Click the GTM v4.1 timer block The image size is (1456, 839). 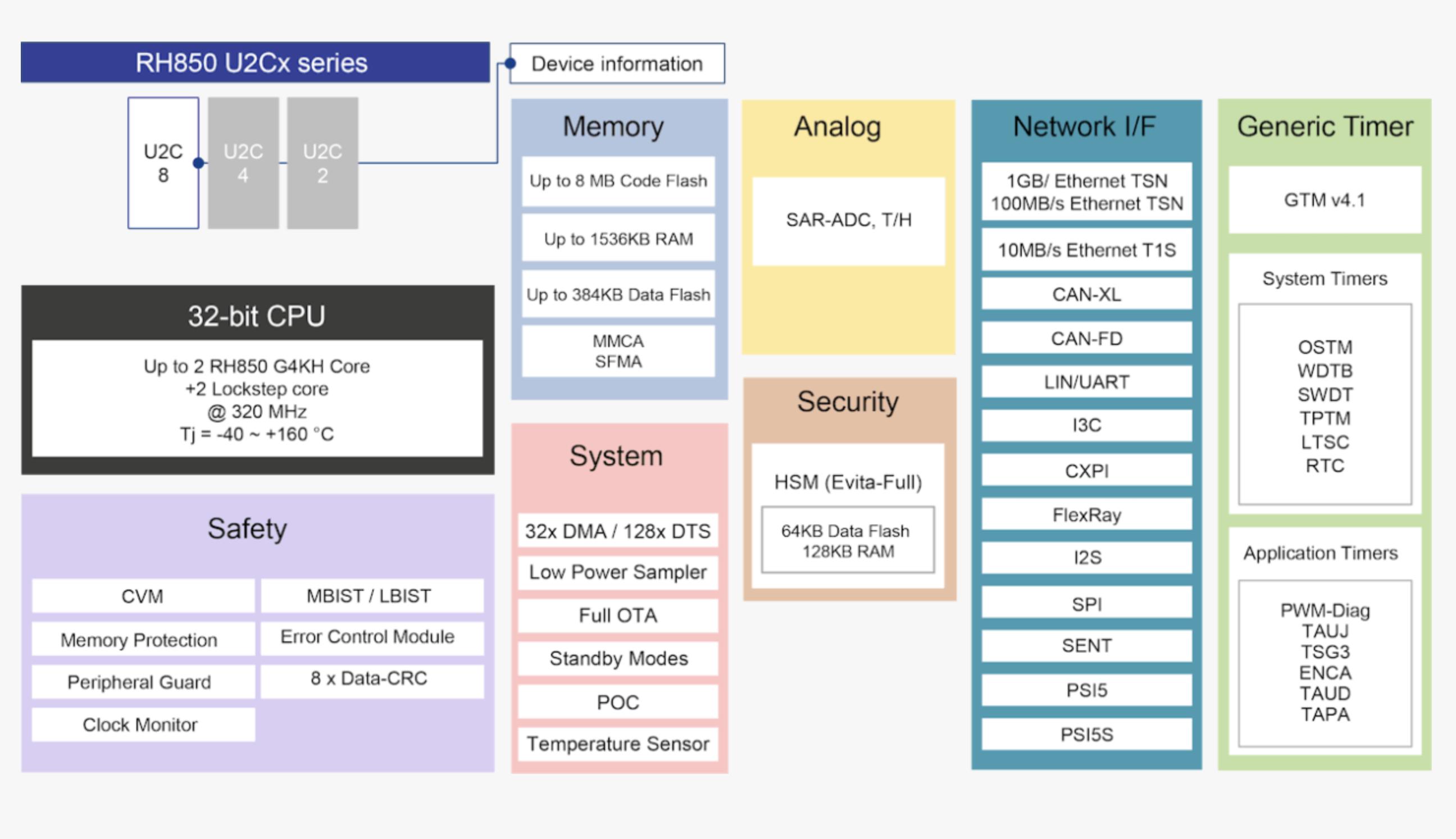point(1324,200)
